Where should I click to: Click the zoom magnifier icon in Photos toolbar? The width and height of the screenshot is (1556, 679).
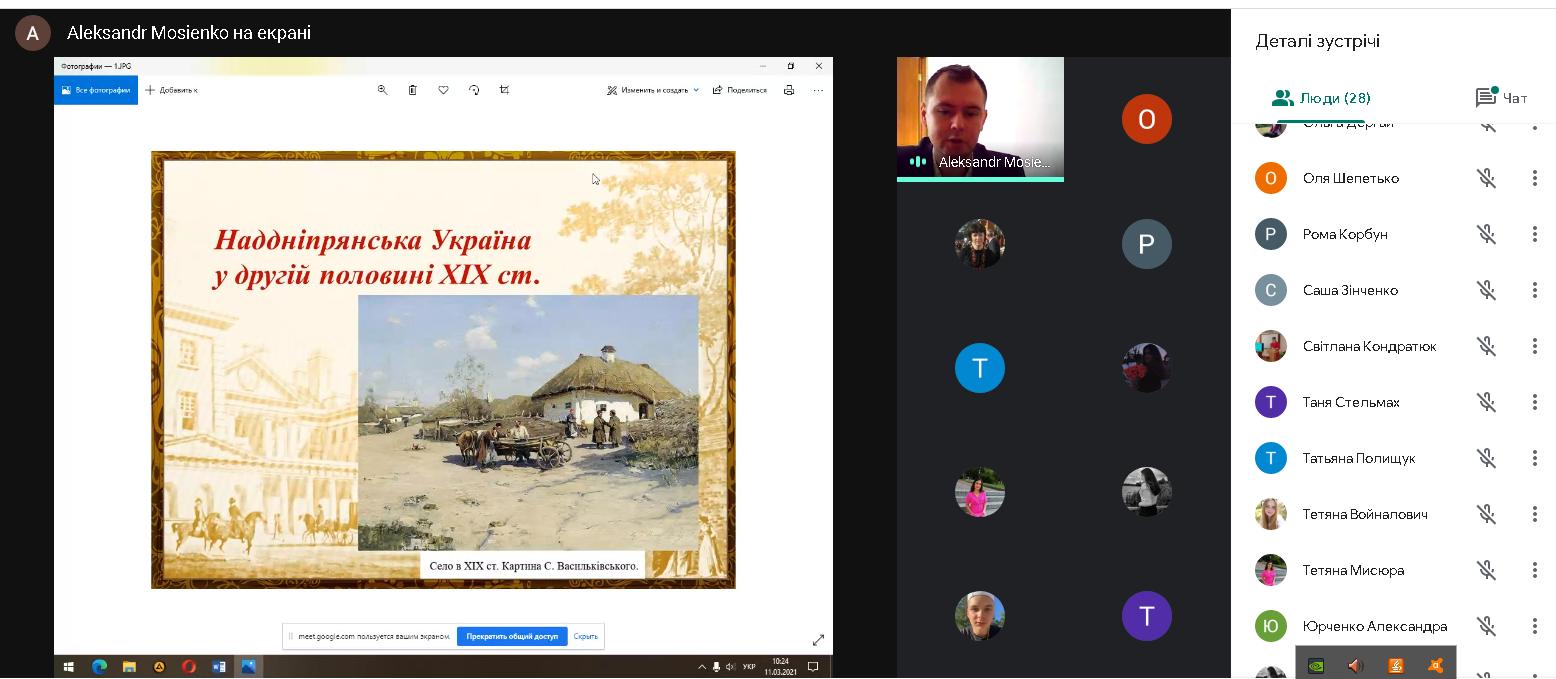[382, 90]
